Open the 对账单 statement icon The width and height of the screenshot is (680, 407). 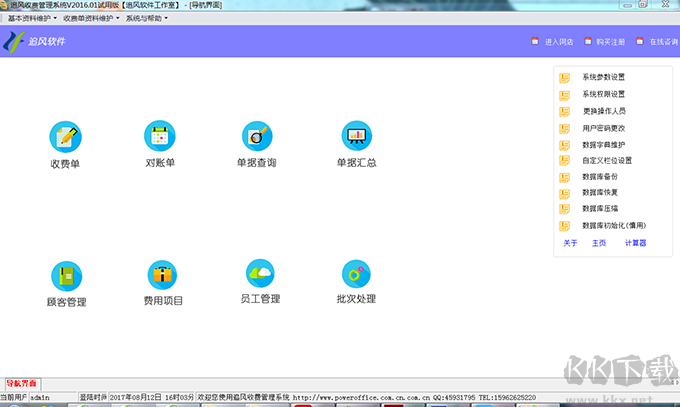[160, 135]
